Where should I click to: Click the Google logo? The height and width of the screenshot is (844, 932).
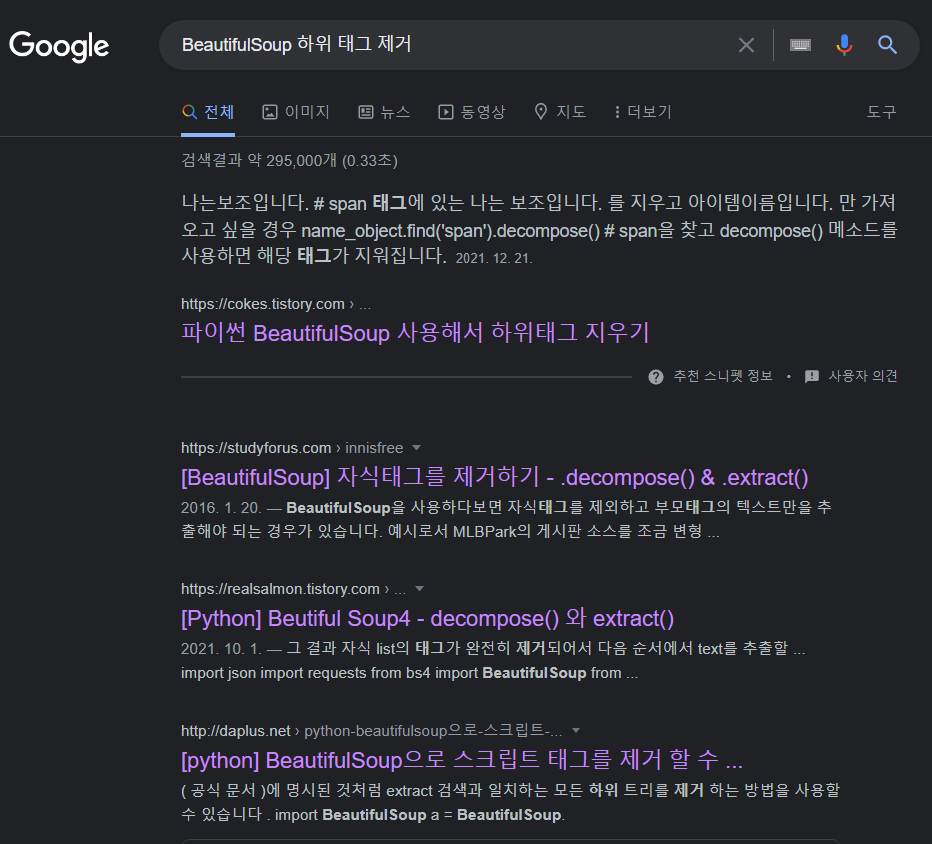pos(59,46)
